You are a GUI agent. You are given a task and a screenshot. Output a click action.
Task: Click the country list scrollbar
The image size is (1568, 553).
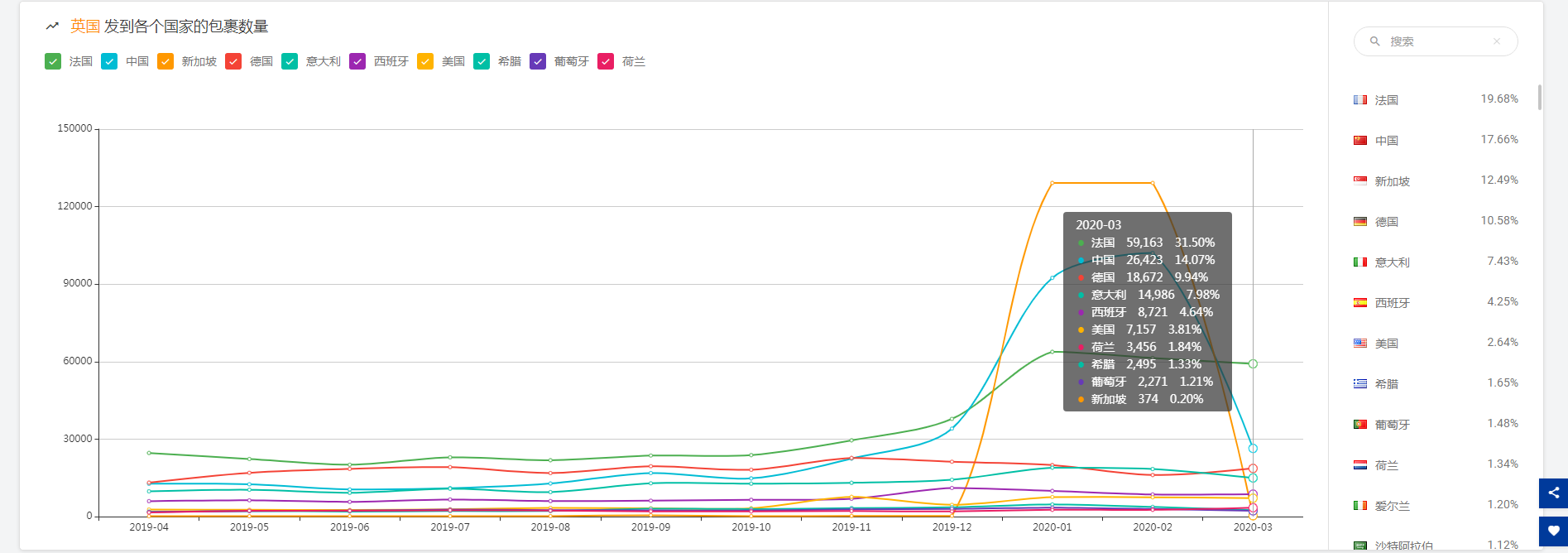pos(1539,98)
